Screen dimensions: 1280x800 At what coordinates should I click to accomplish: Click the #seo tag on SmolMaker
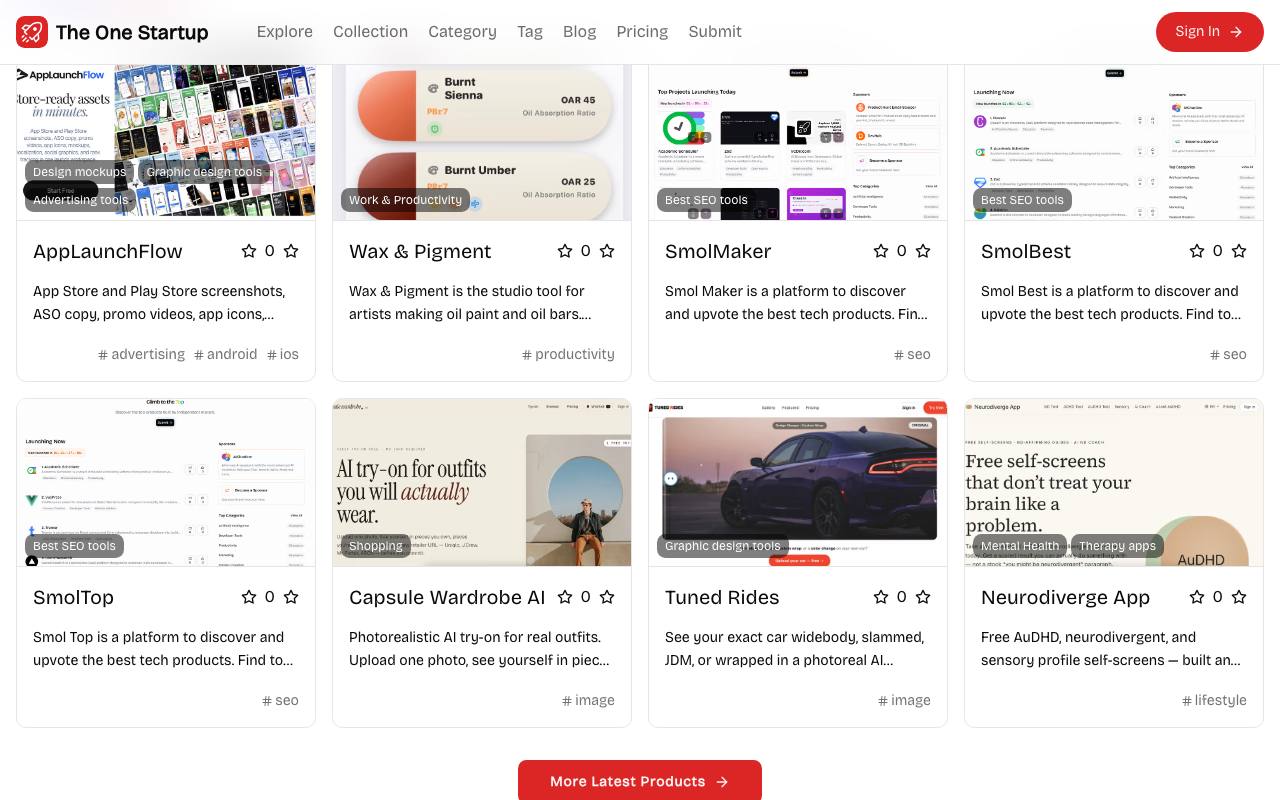pyautogui.click(x=912, y=354)
